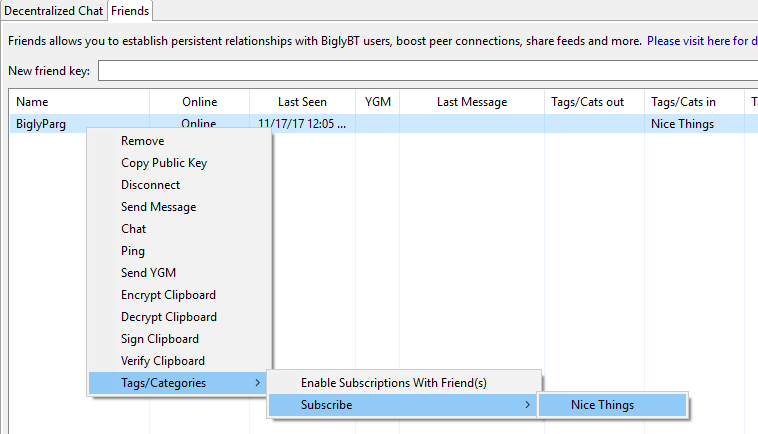Select Enable Subscriptions With Friend(s)

pyautogui.click(x=404, y=383)
